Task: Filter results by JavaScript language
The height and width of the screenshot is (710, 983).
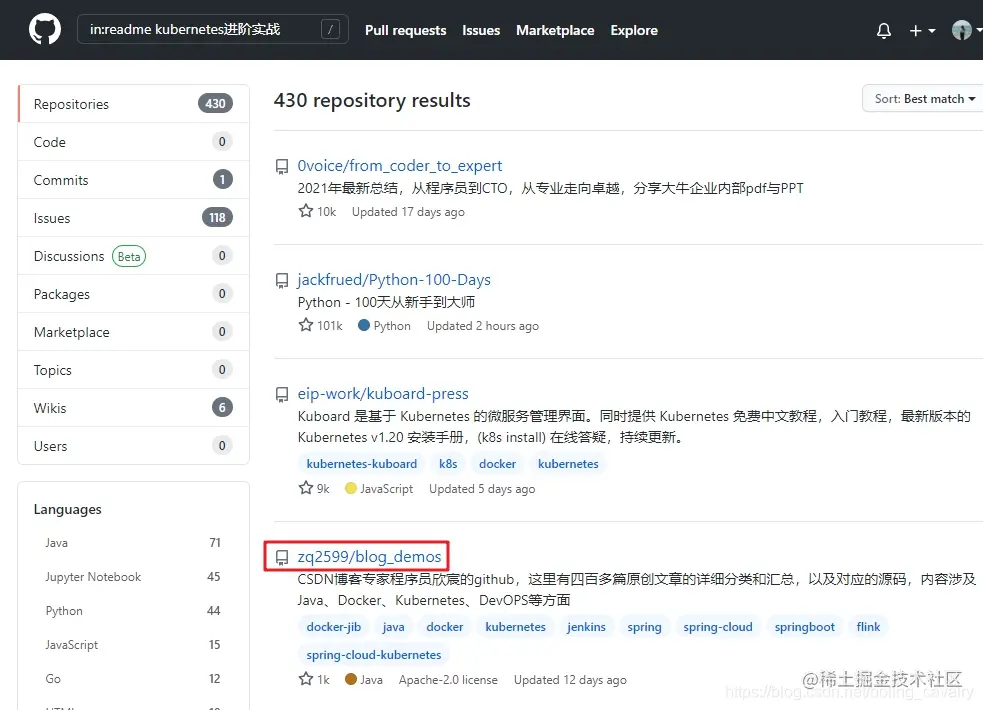Action: pos(133,644)
